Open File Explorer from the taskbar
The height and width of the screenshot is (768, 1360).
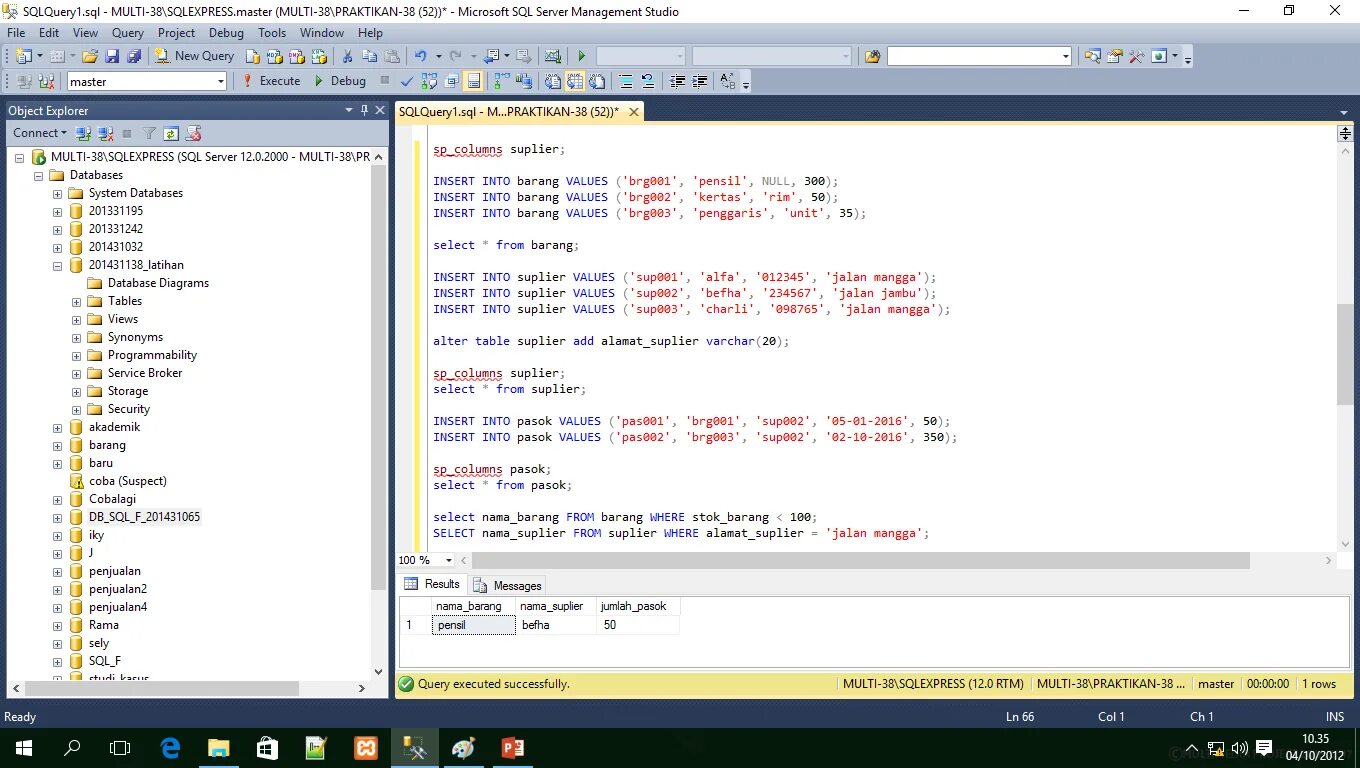[x=219, y=747]
